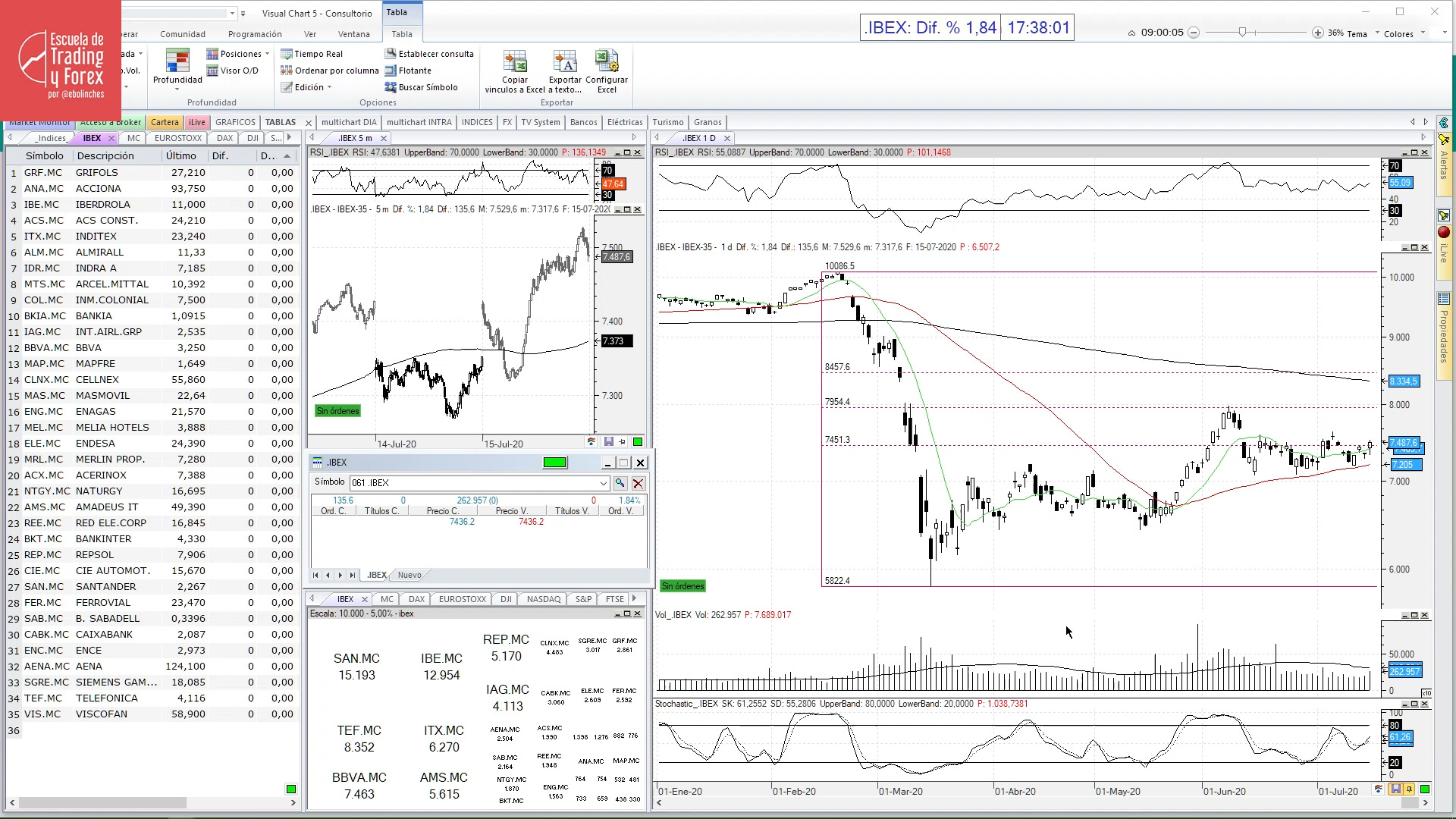Click the symbol search magnifier icon

(x=620, y=483)
